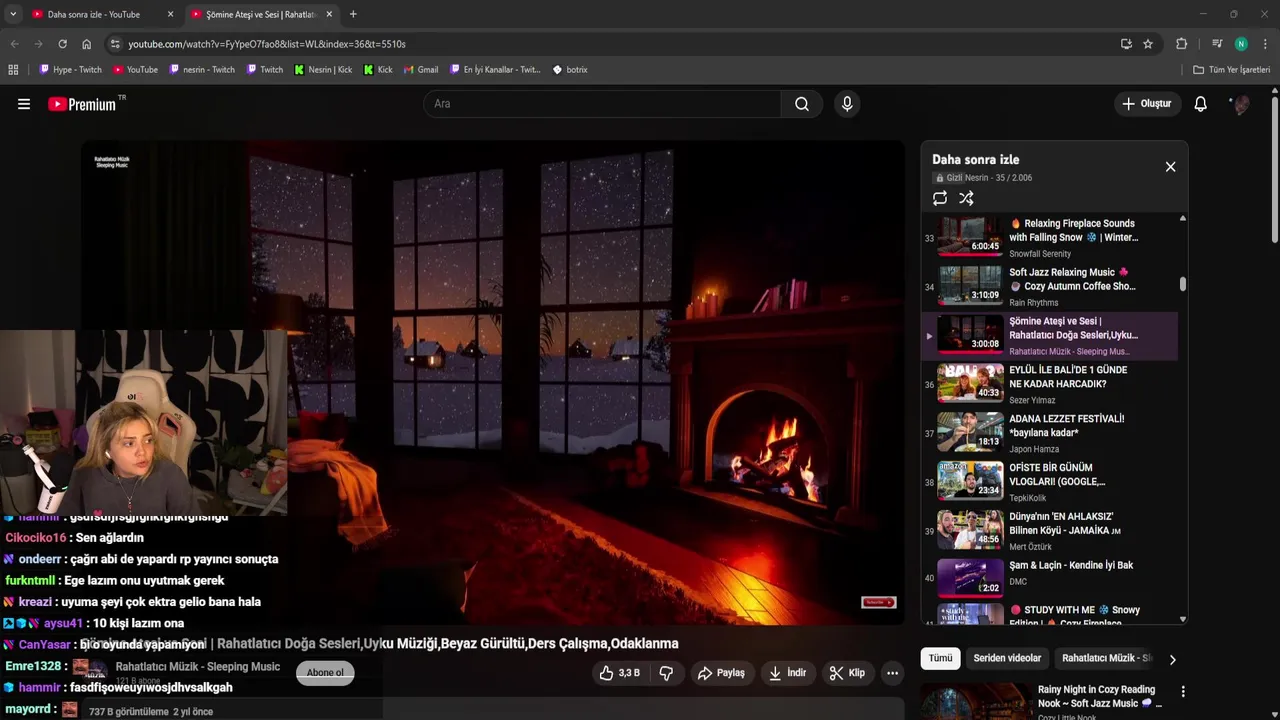Open the YouTube bookmark
1280x720 pixels.
135,70
